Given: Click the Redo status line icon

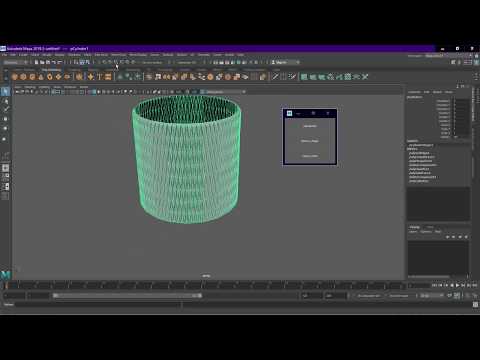Looking at the screenshot, I should (x=59, y=62).
